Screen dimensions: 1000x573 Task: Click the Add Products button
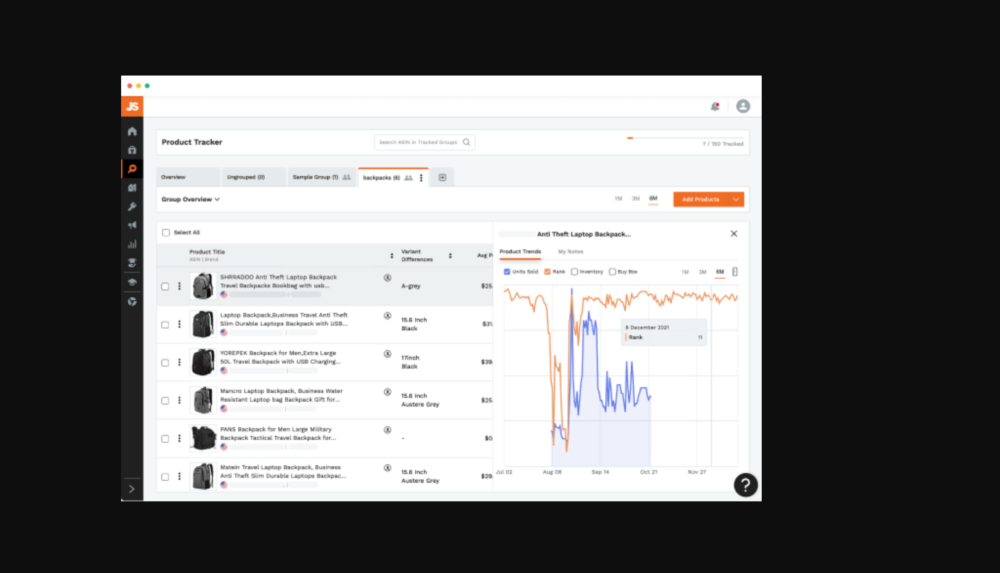pyautogui.click(x=700, y=199)
